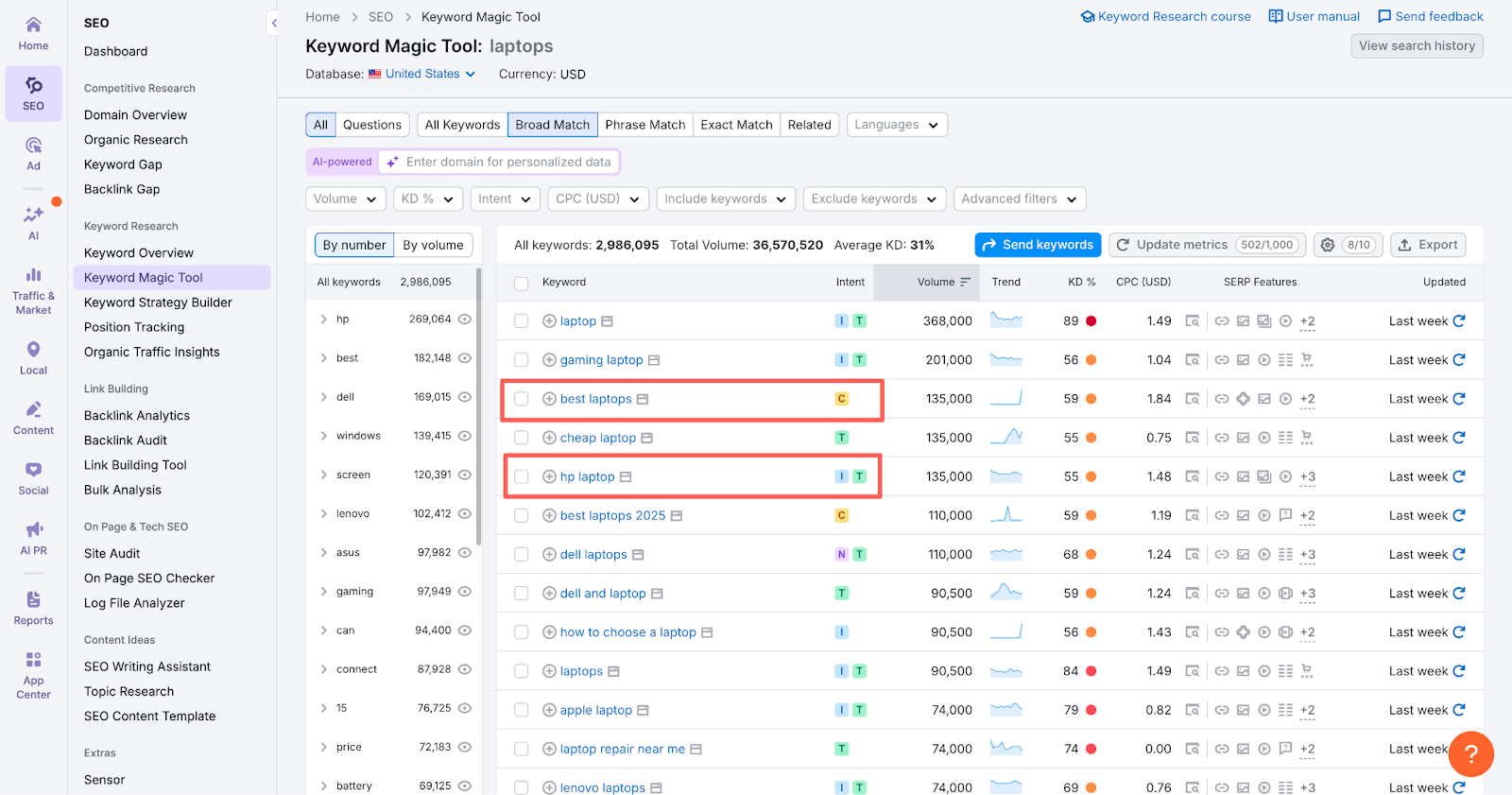Viewport: 1512px width, 795px height.
Task: Add 'best laptops' keyword with plus icon
Action: [x=549, y=399]
